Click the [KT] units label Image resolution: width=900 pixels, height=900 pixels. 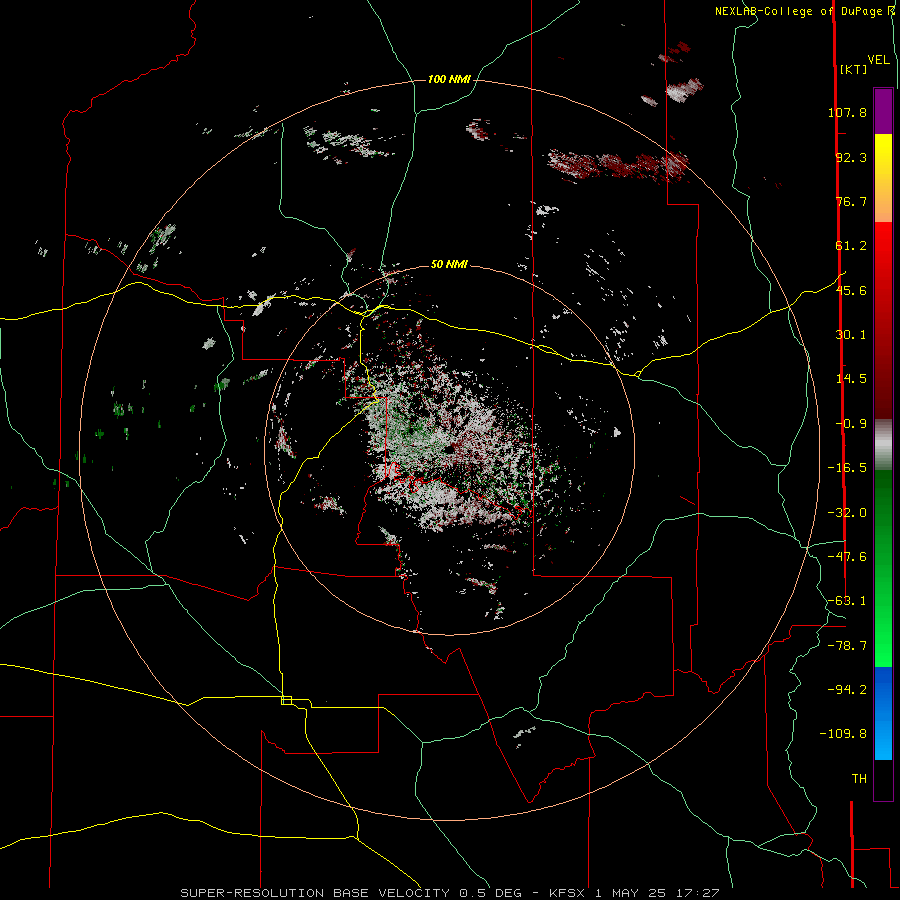853,69
